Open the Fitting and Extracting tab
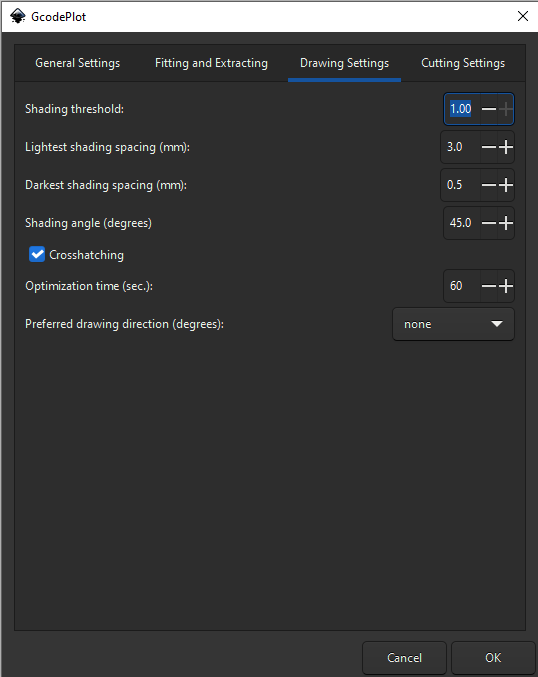This screenshot has height=677, width=538. (x=211, y=63)
